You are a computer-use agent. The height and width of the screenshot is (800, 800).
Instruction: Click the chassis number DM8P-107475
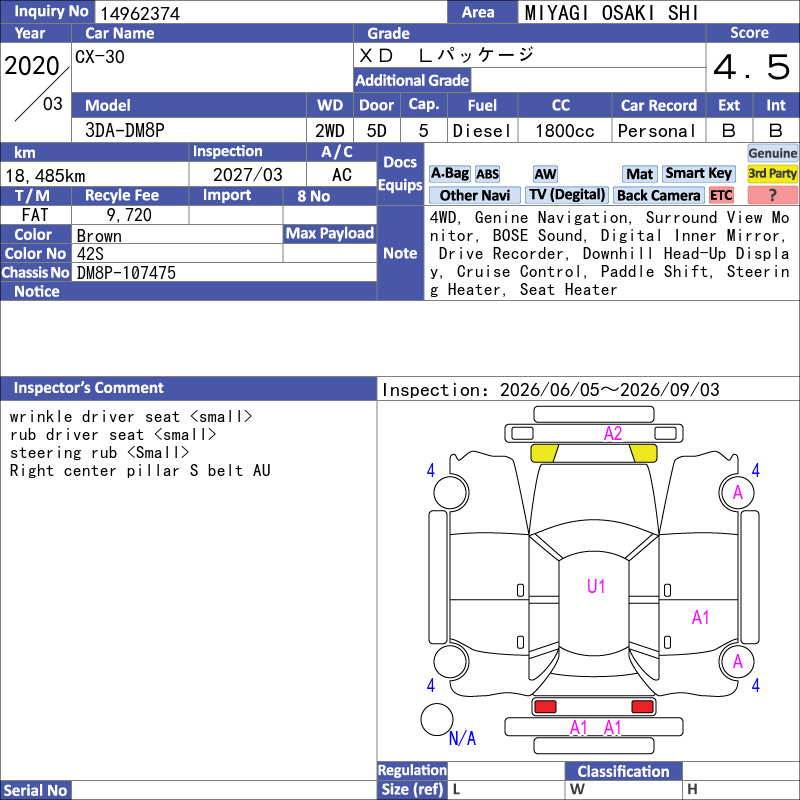click(x=126, y=273)
